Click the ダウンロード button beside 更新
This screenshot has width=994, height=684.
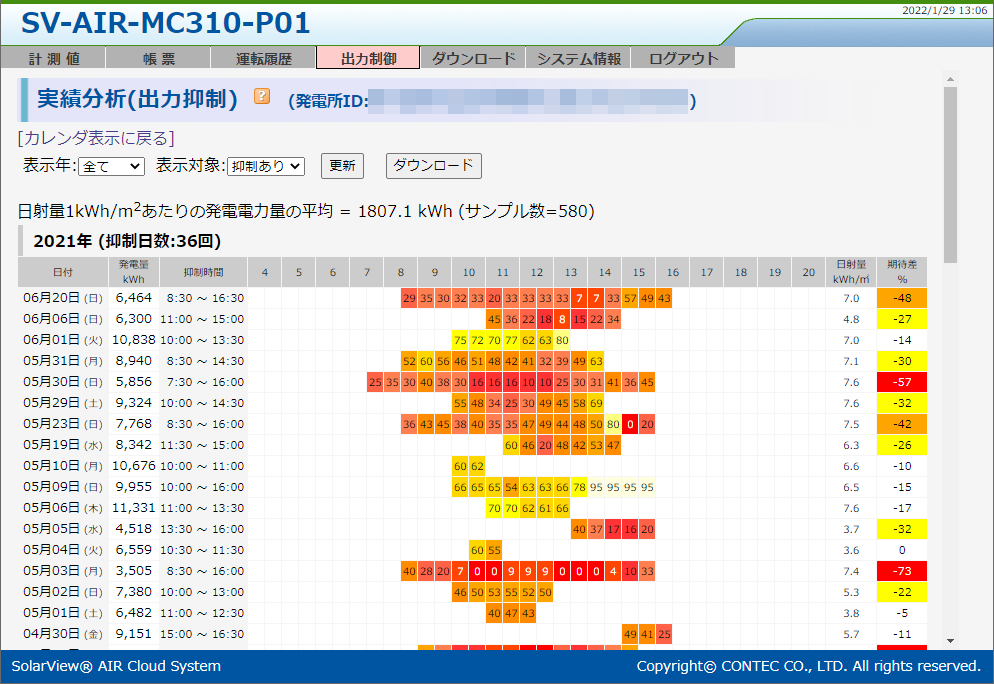pos(433,166)
